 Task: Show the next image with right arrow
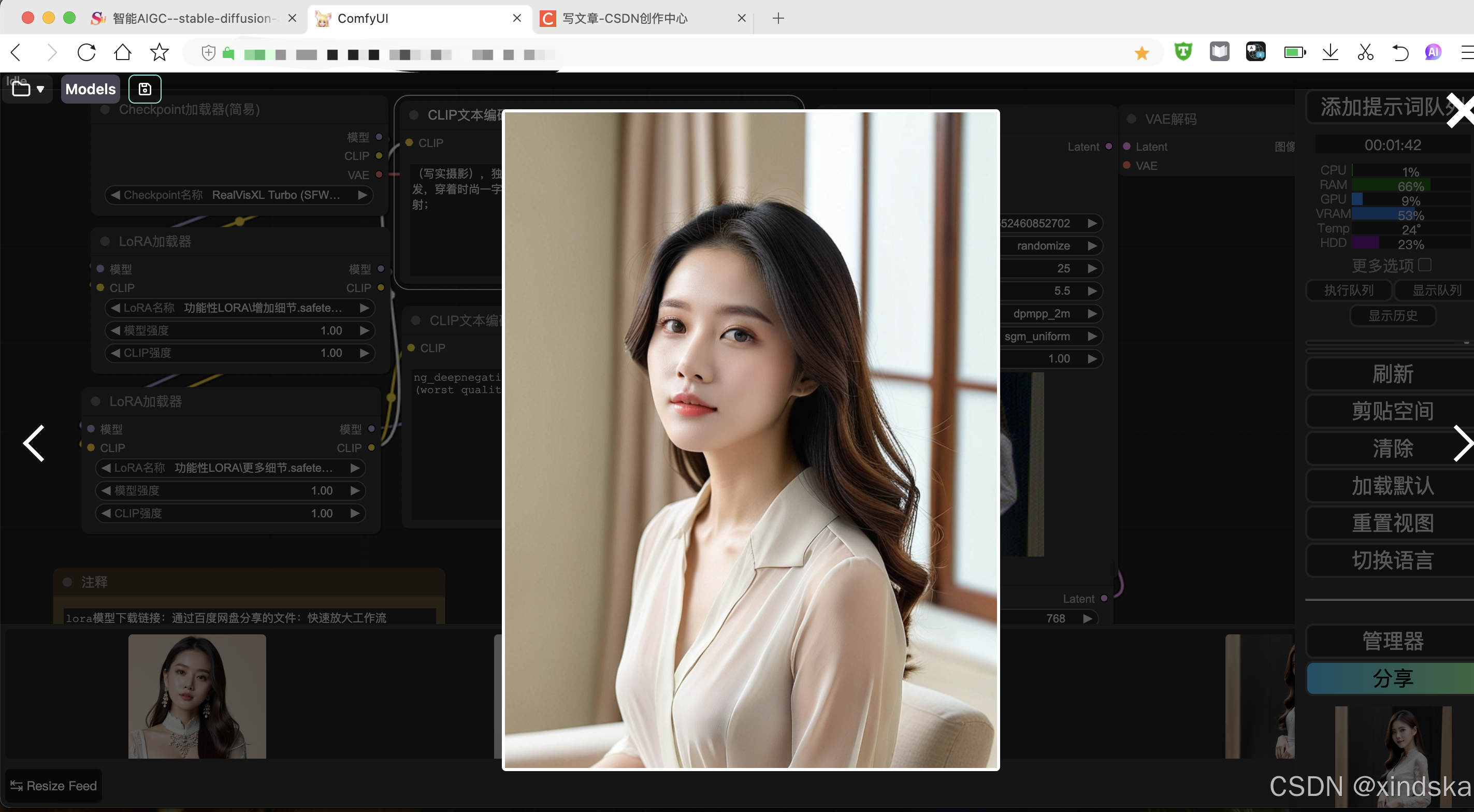1462,443
